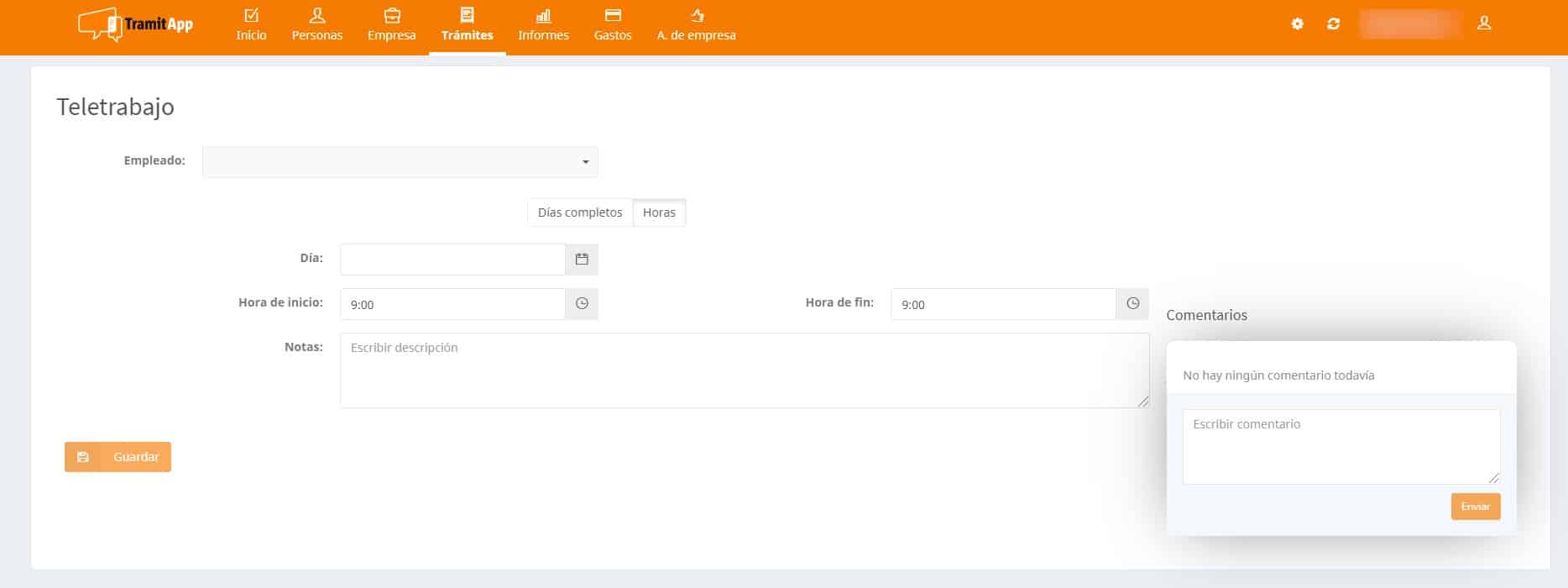Click the clock icon for Hora de fin
The image size is (1568, 588).
click(x=1132, y=304)
